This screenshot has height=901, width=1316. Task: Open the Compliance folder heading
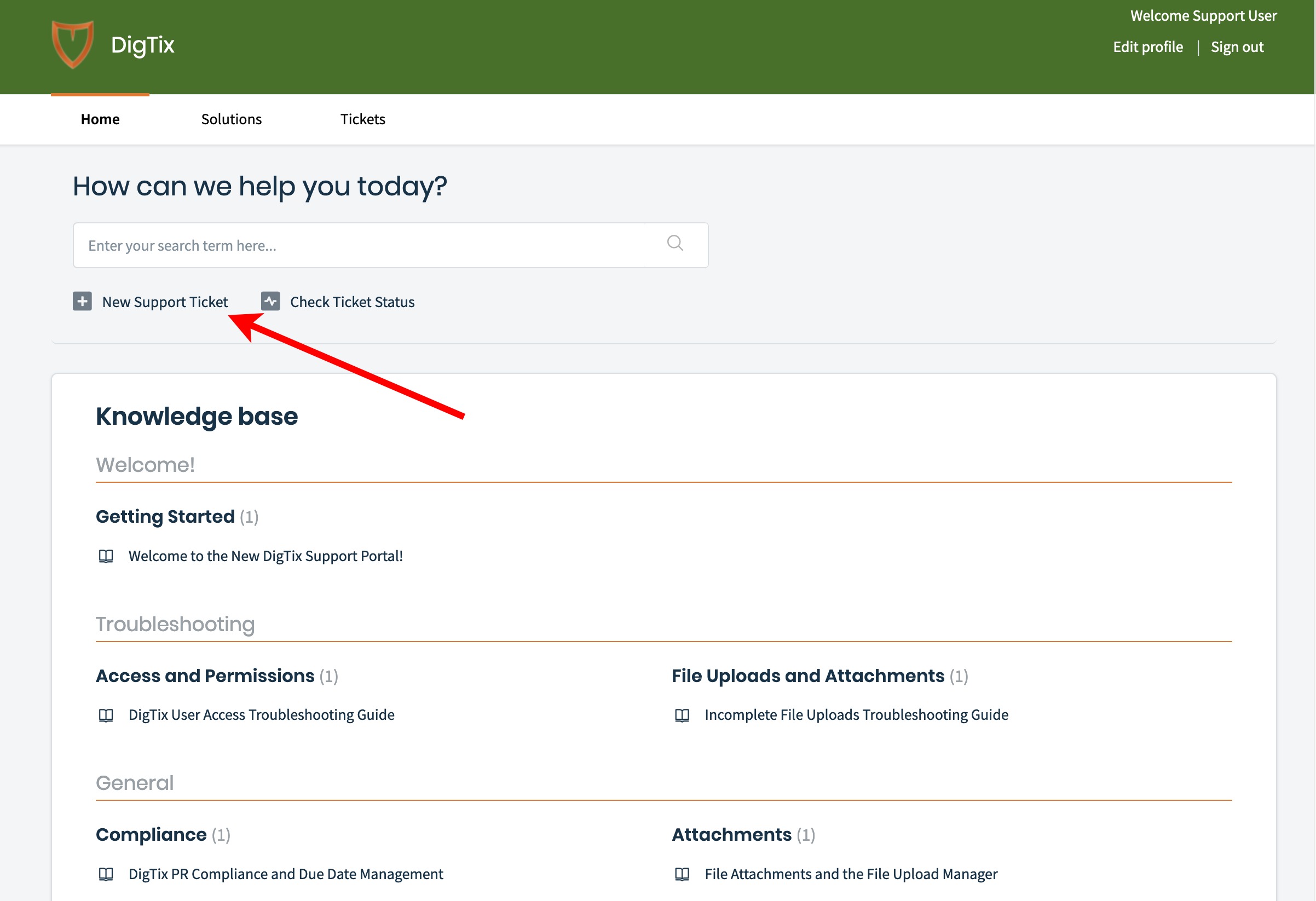pyautogui.click(x=151, y=835)
